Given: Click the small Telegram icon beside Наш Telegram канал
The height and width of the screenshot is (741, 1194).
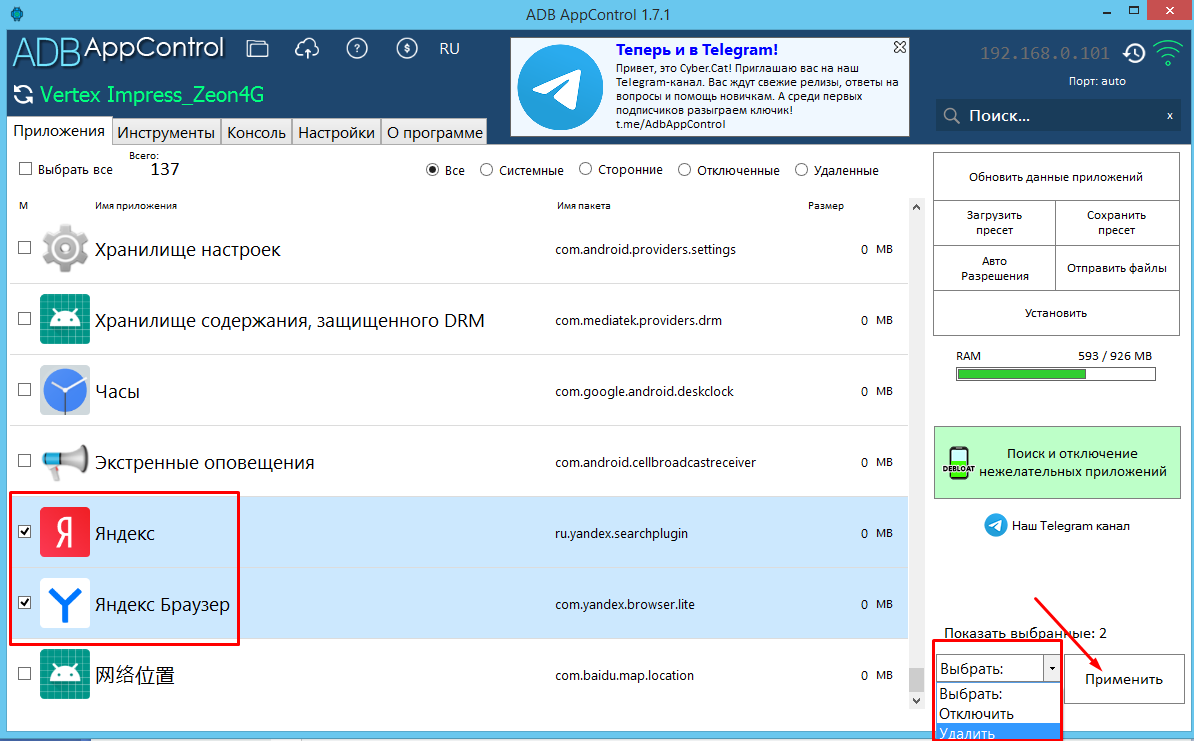Looking at the screenshot, I should [x=995, y=525].
